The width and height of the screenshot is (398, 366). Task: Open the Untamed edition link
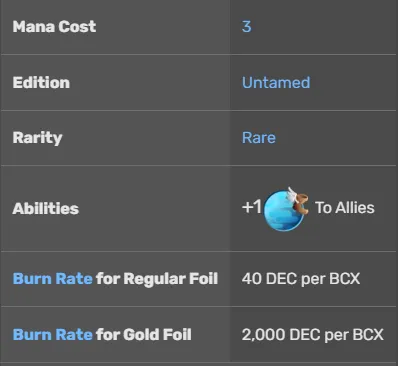[276, 82]
